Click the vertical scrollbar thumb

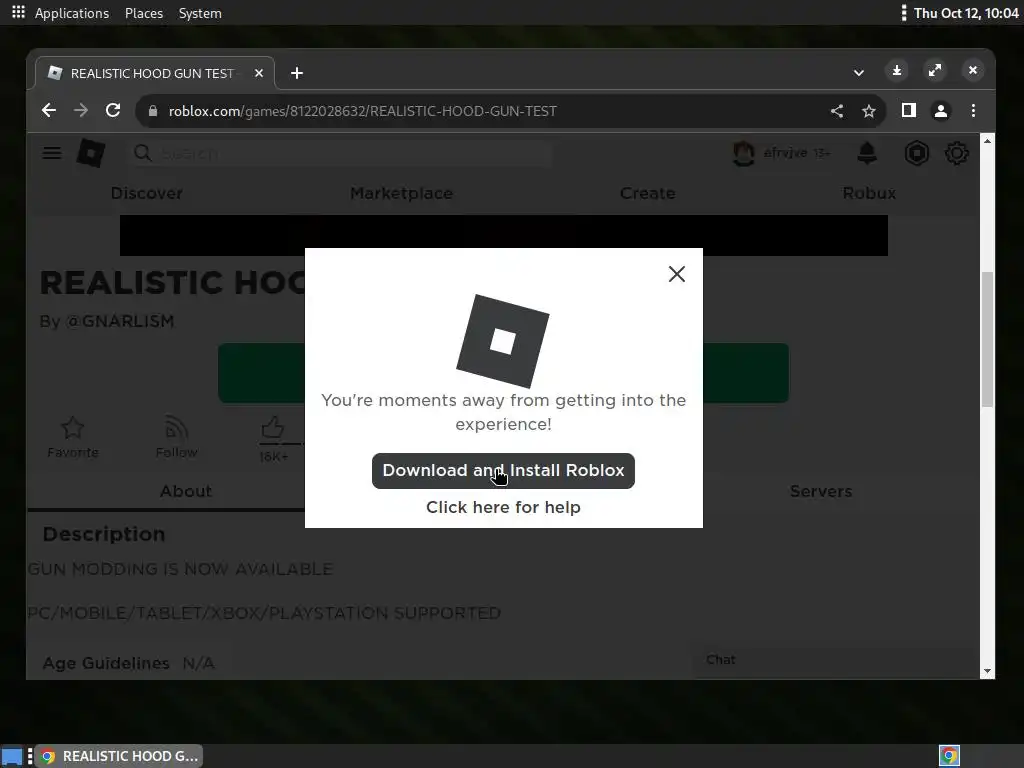tap(987, 339)
